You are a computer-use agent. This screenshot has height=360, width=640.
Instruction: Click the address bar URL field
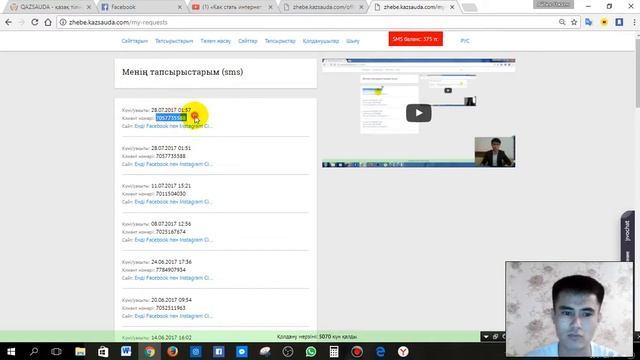(x=310, y=22)
